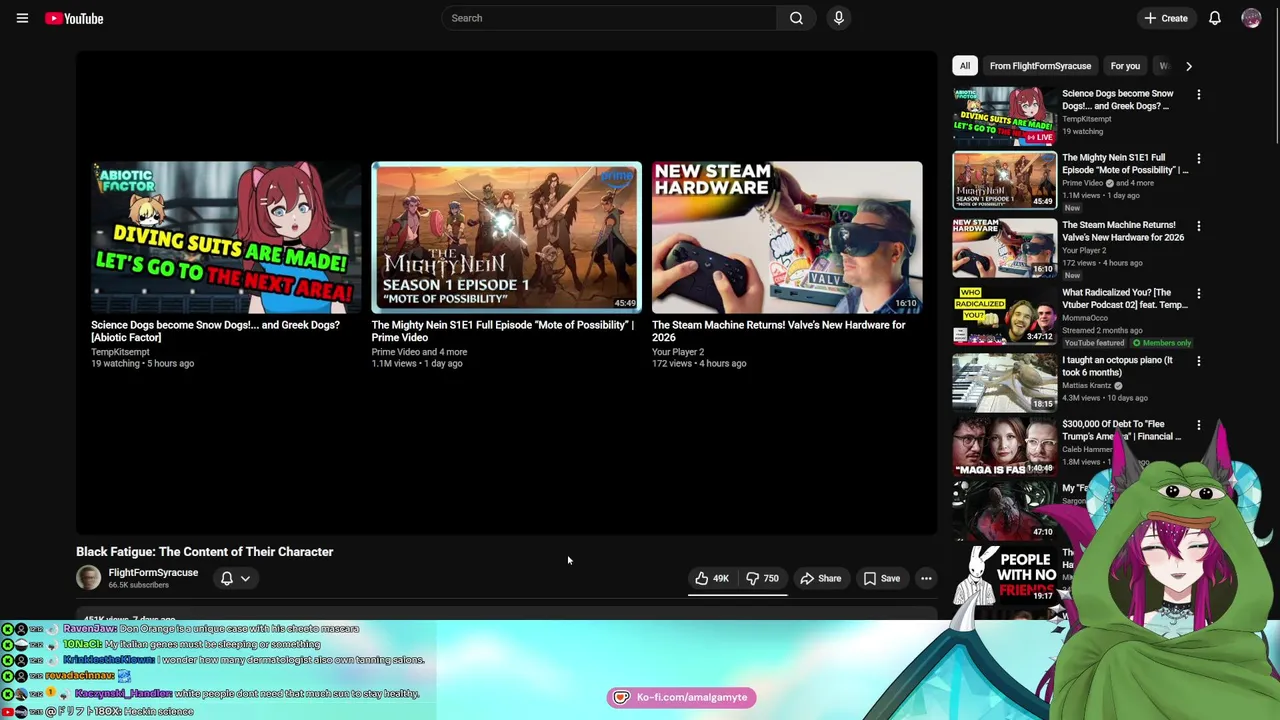This screenshot has height=720, width=1280.
Task: Open options for octopus piano video
Action: point(1199,362)
